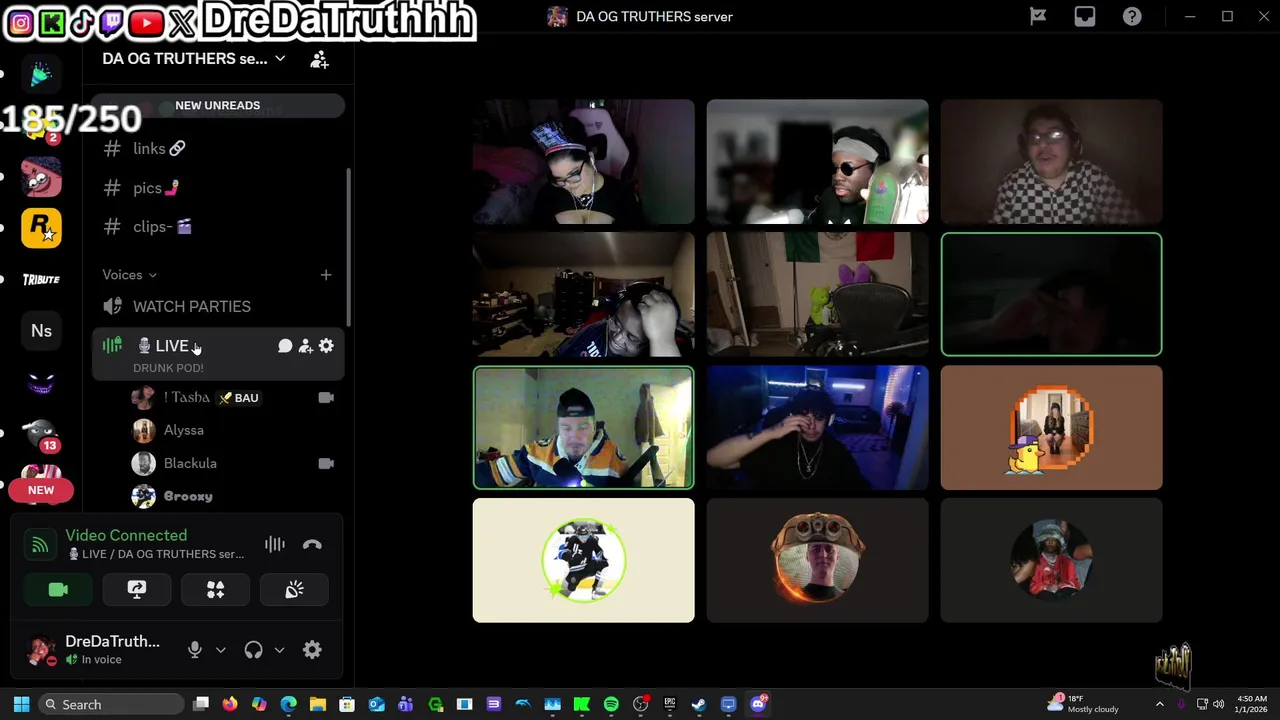This screenshot has width=1280, height=720.
Task: Click the red NEW pill in server list
Action: 41,490
